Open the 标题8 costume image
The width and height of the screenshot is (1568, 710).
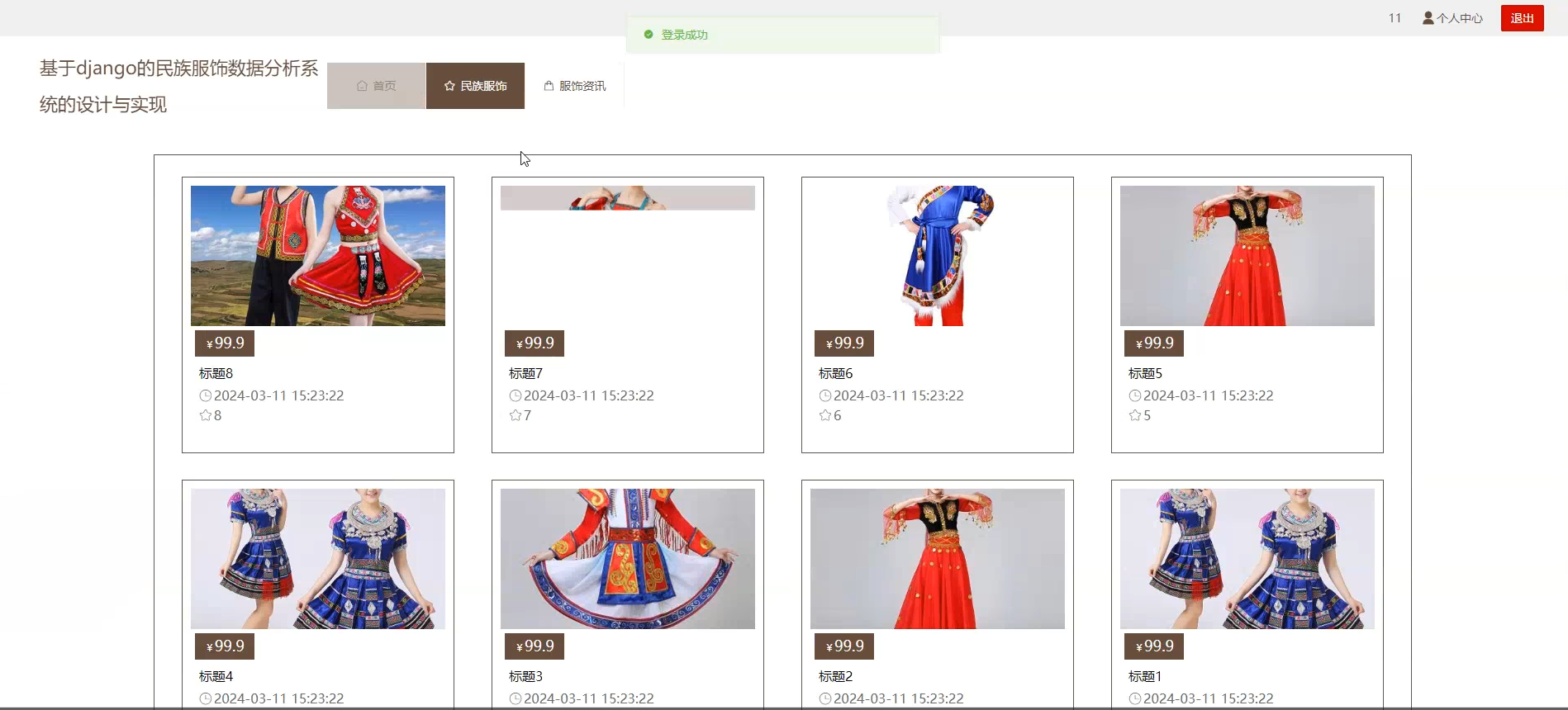(x=318, y=256)
